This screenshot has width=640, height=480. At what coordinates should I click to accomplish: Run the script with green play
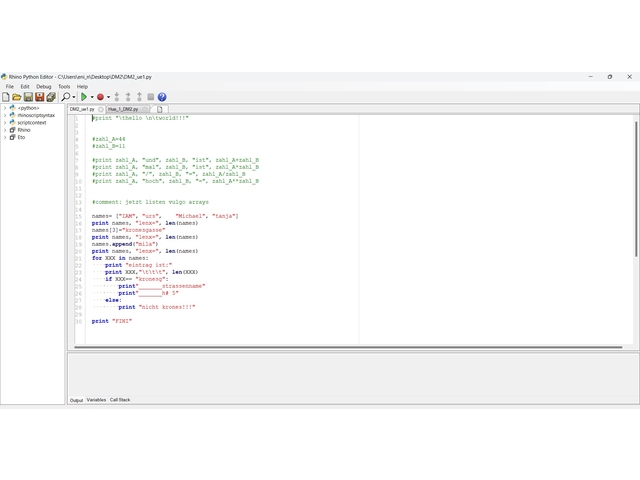(x=84, y=97)
